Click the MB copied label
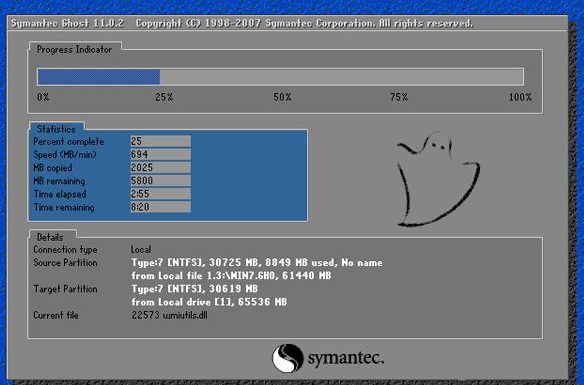The width and height of the screenshot is (584, 385). pos(53,168)
